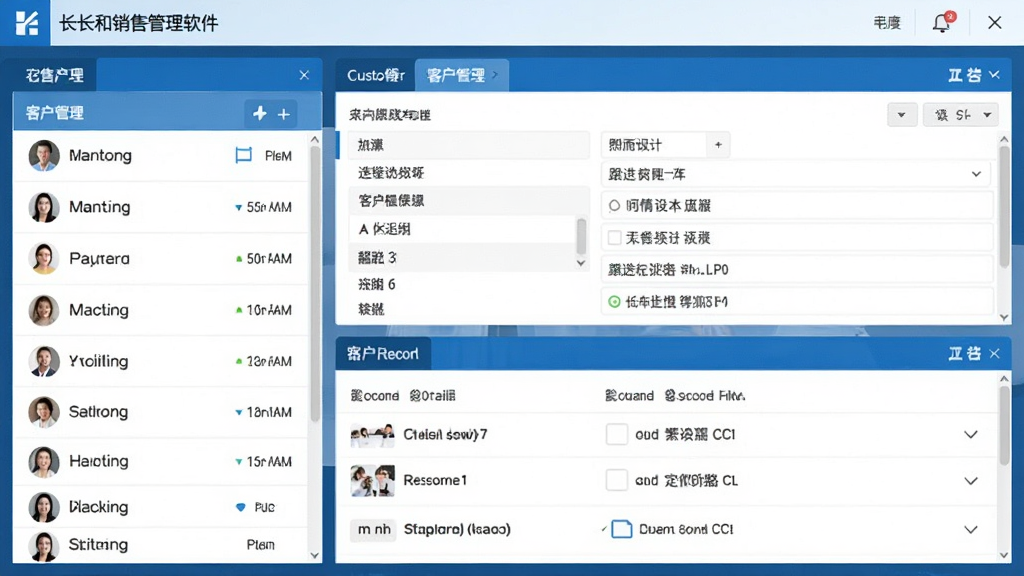Select the 客户管理 tab in the upper right panel
Image resolution: width=1024 pixels, height=576 pixels.
pos(462,75)
